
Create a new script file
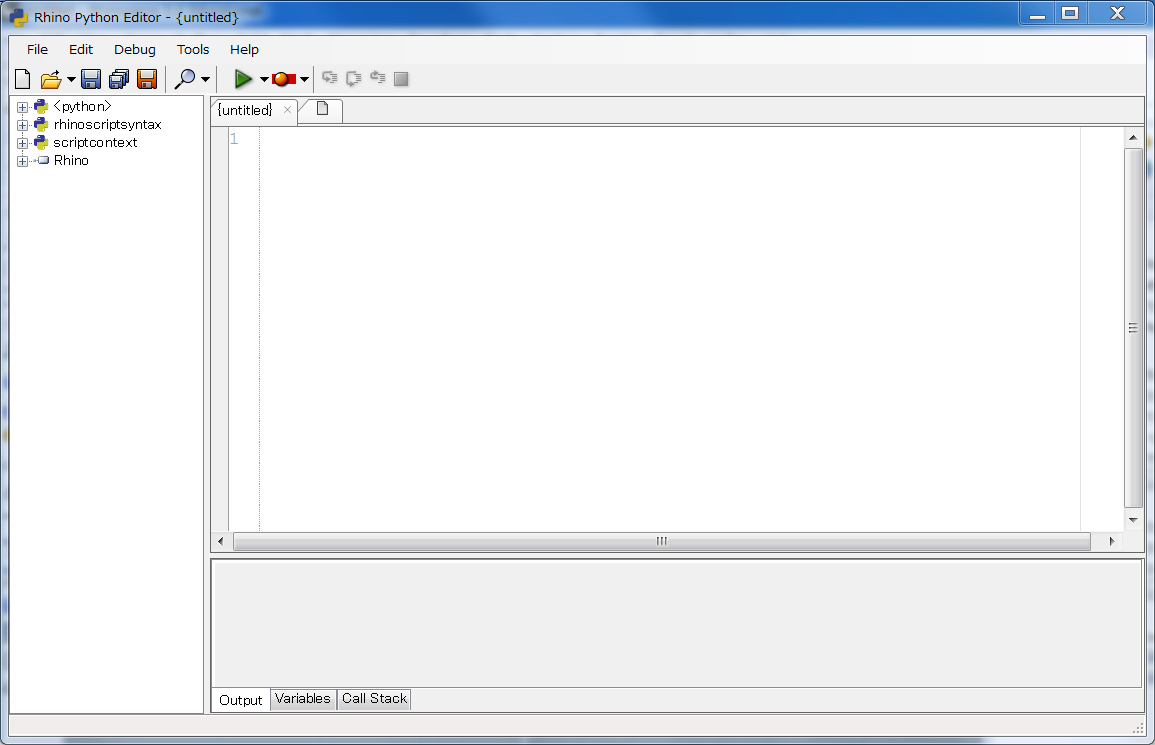coord(21,78)
